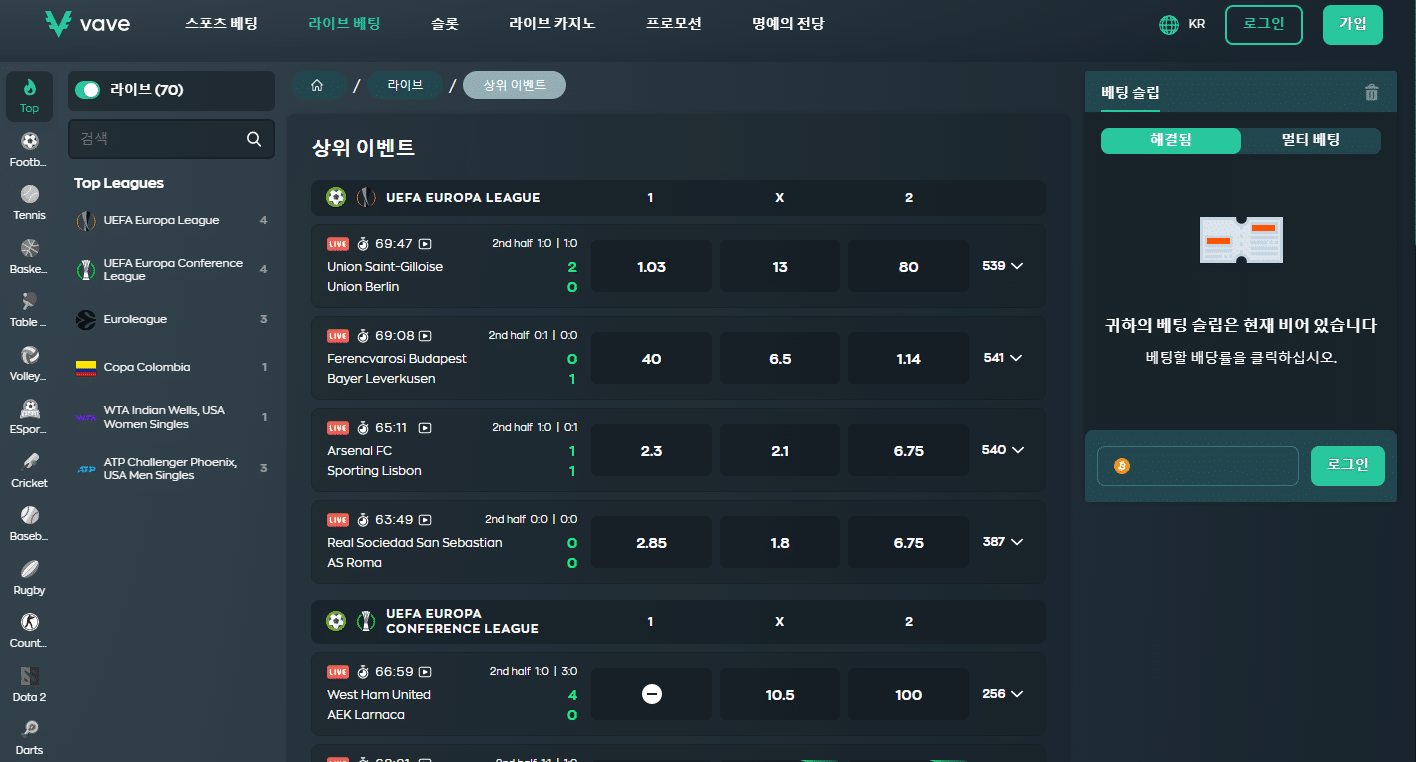Click the 가입 signup button

coord(1353,25)
